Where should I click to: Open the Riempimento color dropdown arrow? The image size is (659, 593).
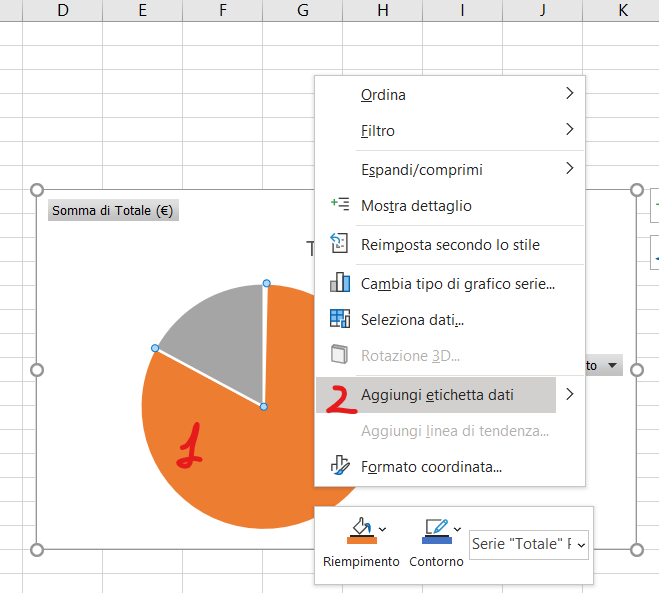pos(383,529)
